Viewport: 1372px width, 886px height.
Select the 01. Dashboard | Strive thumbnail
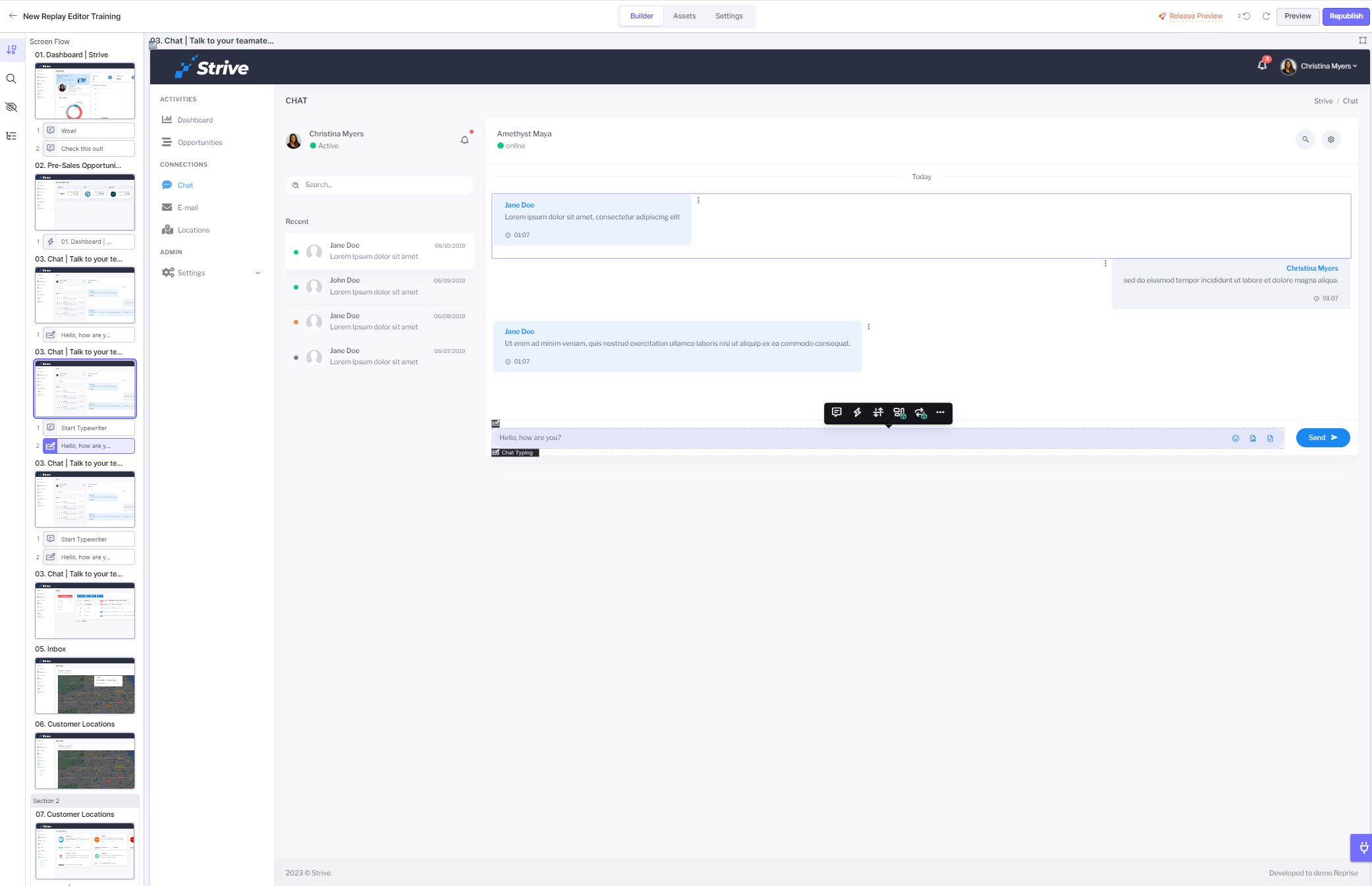pyautogui.click(x=85, y=91)
